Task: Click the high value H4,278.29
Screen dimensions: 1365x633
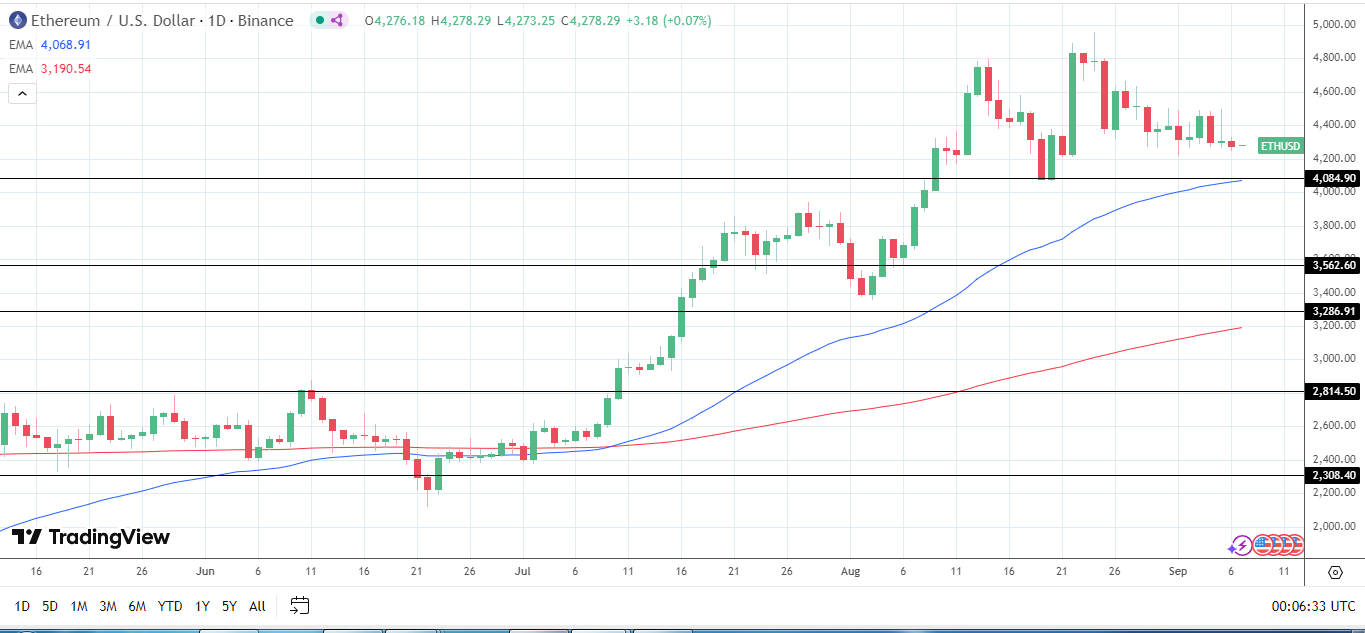Action: tap(461, 20)
